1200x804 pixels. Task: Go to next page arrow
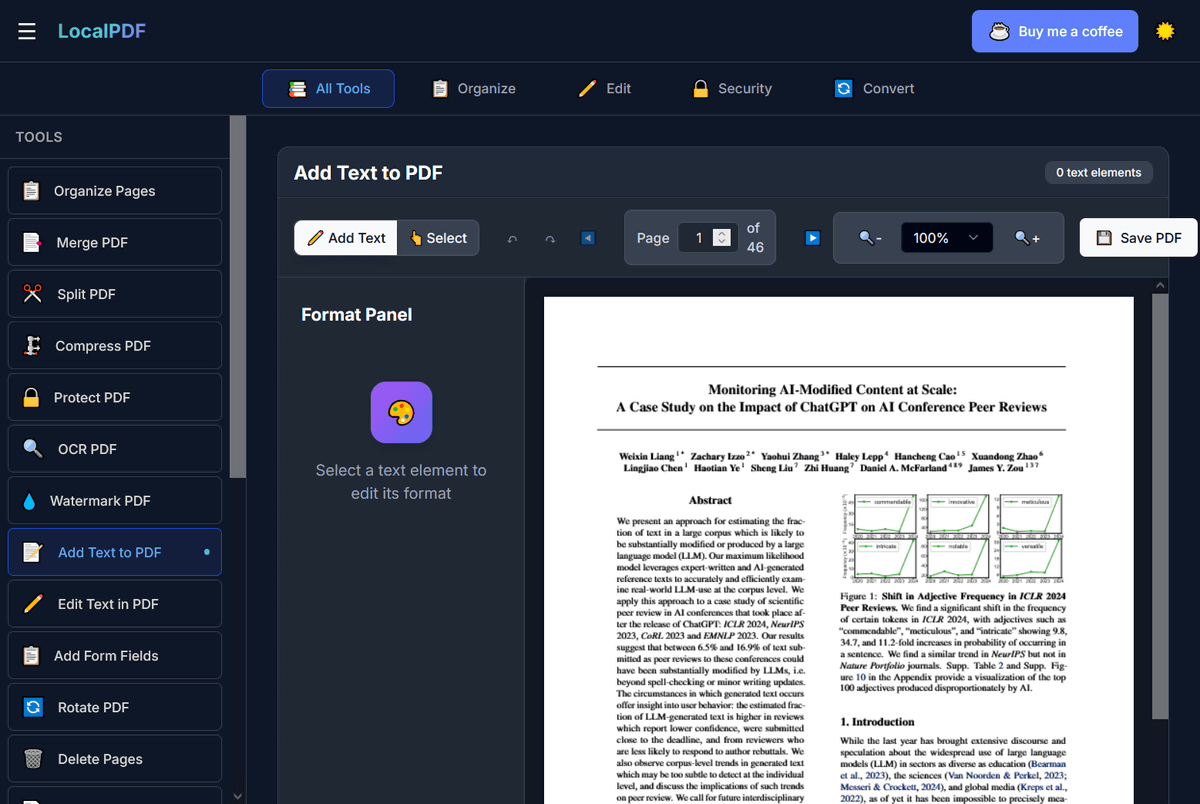[x=812, y=238]
